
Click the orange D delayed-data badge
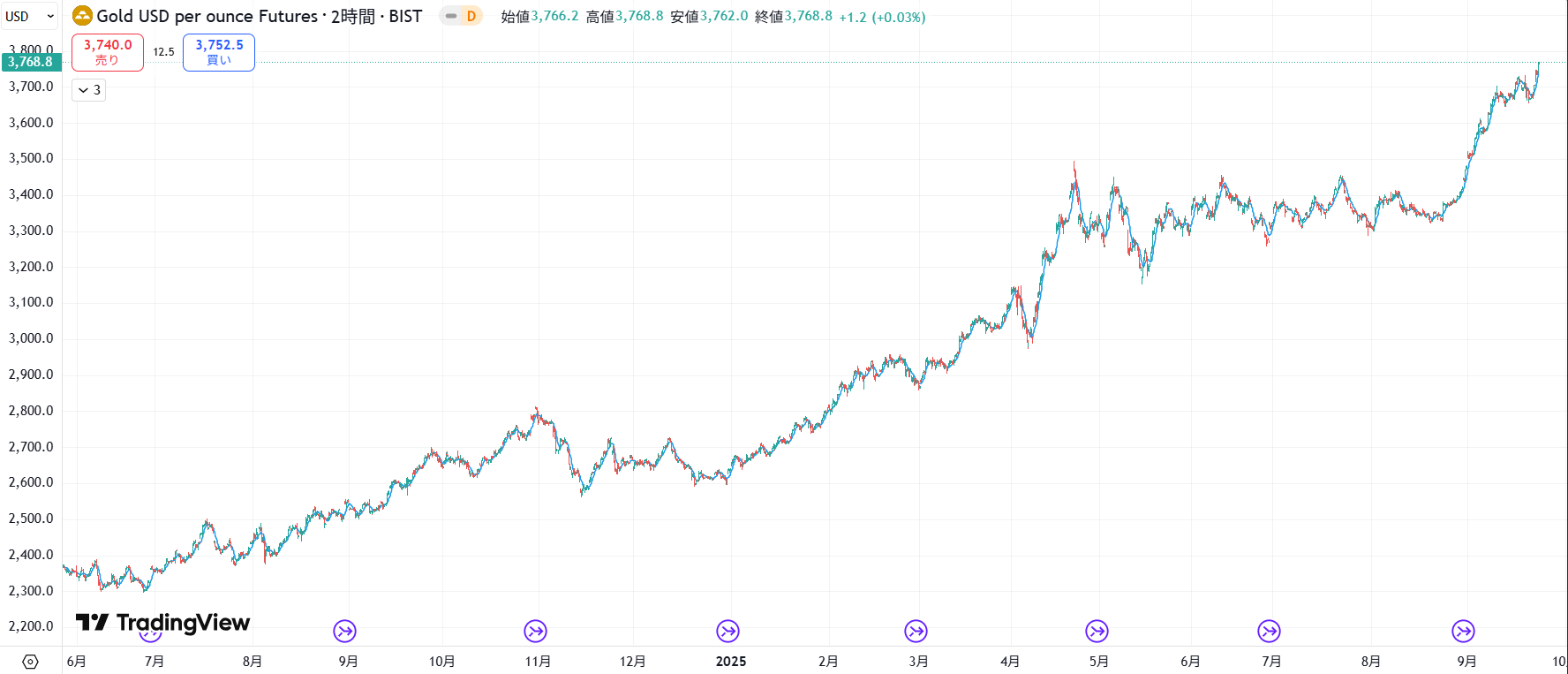click(471, 16)
